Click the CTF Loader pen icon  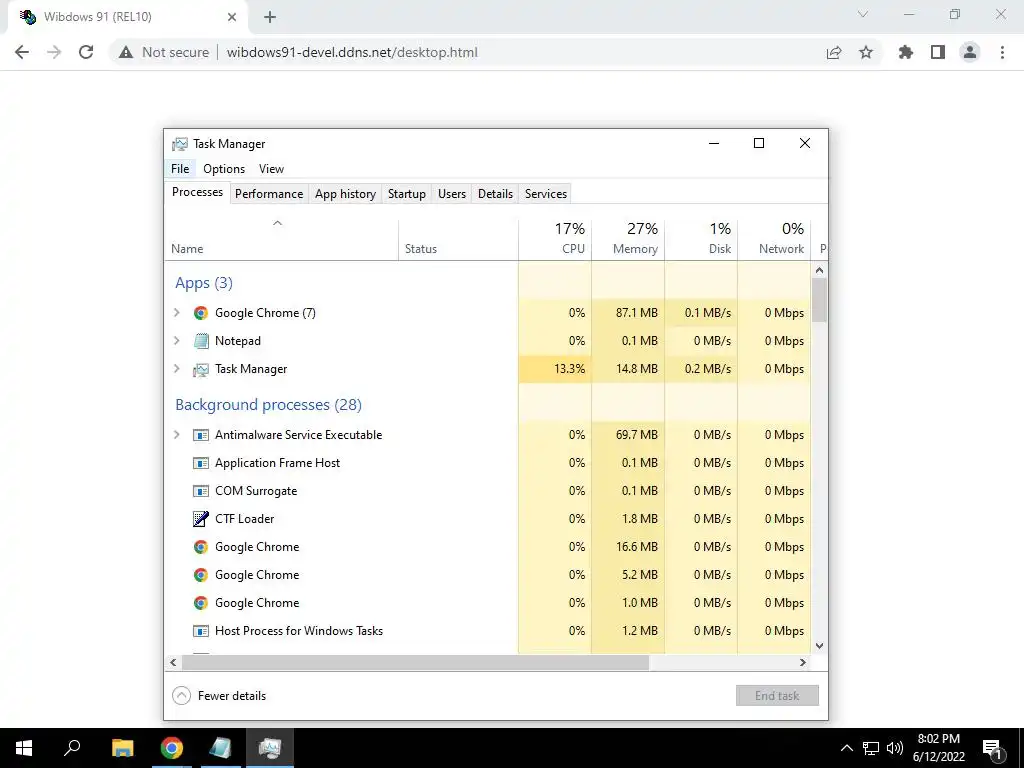200,519
